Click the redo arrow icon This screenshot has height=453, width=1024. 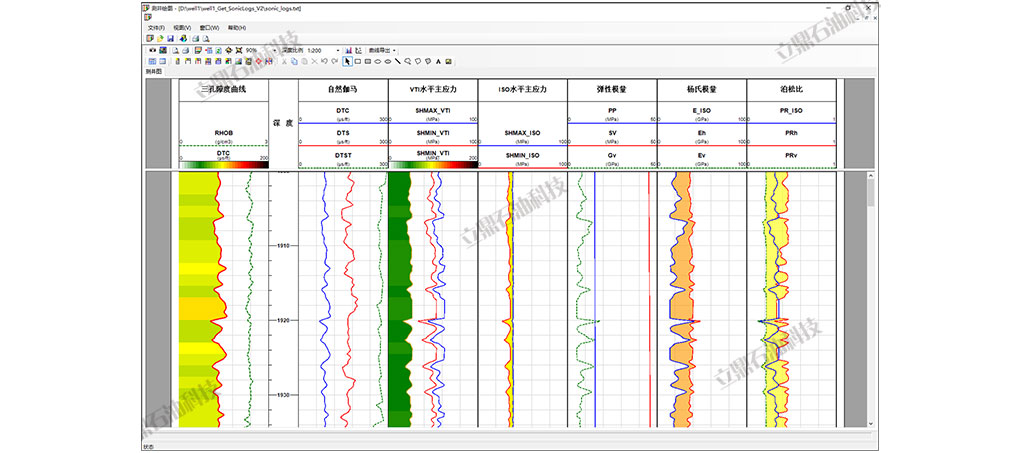click(334, 61)
